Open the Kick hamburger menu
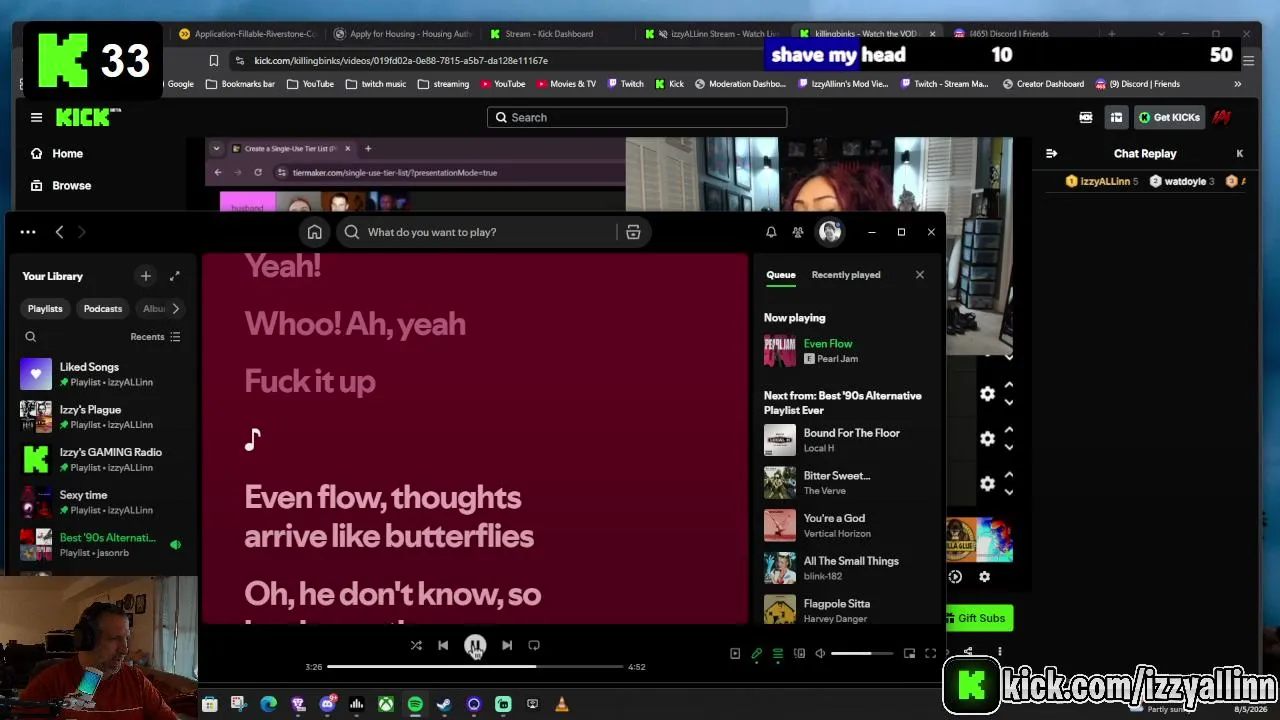The image size is (1280, 720). coord(36,118)
